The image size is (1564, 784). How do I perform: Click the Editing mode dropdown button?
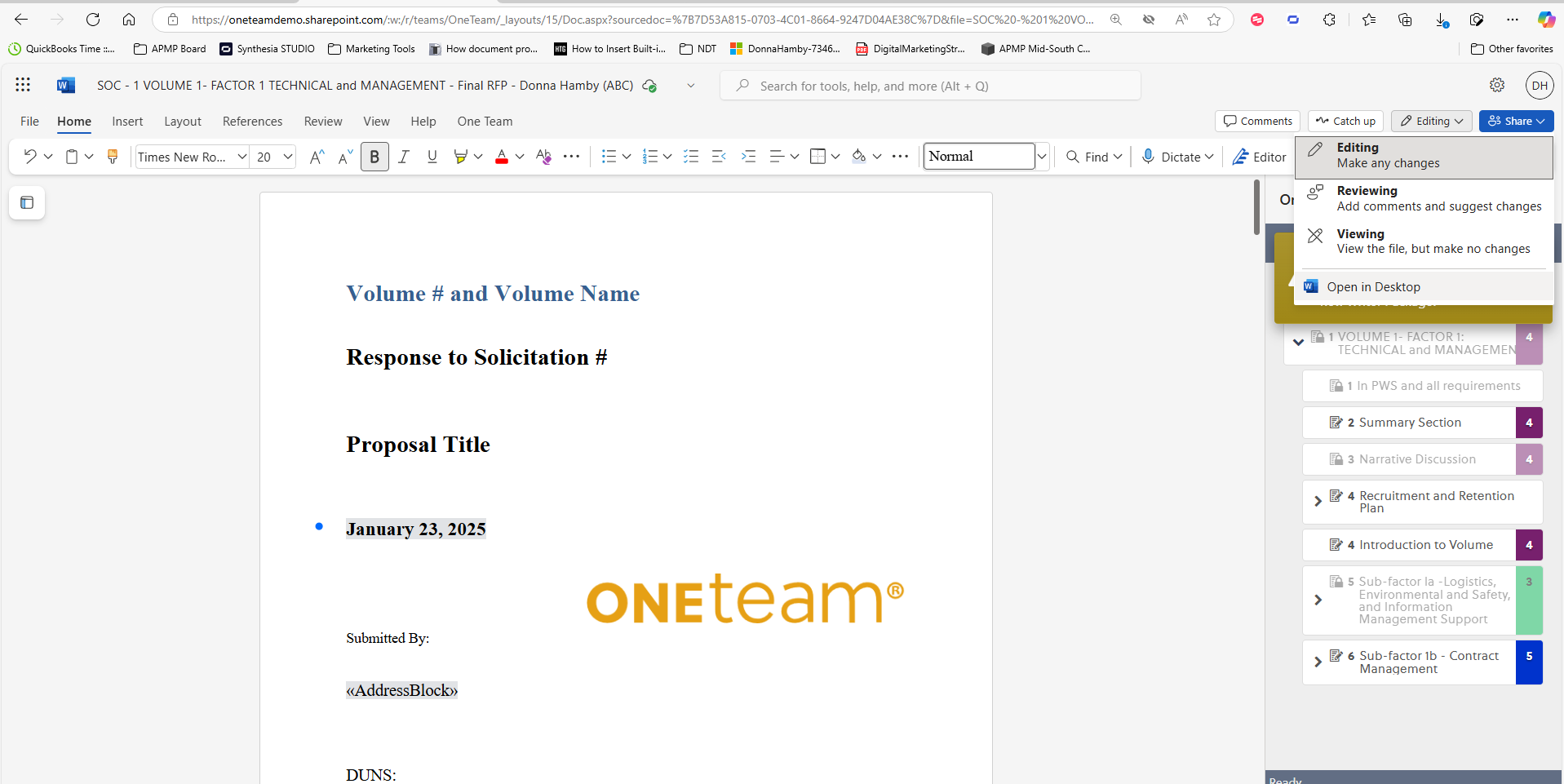coord(1432,121)
